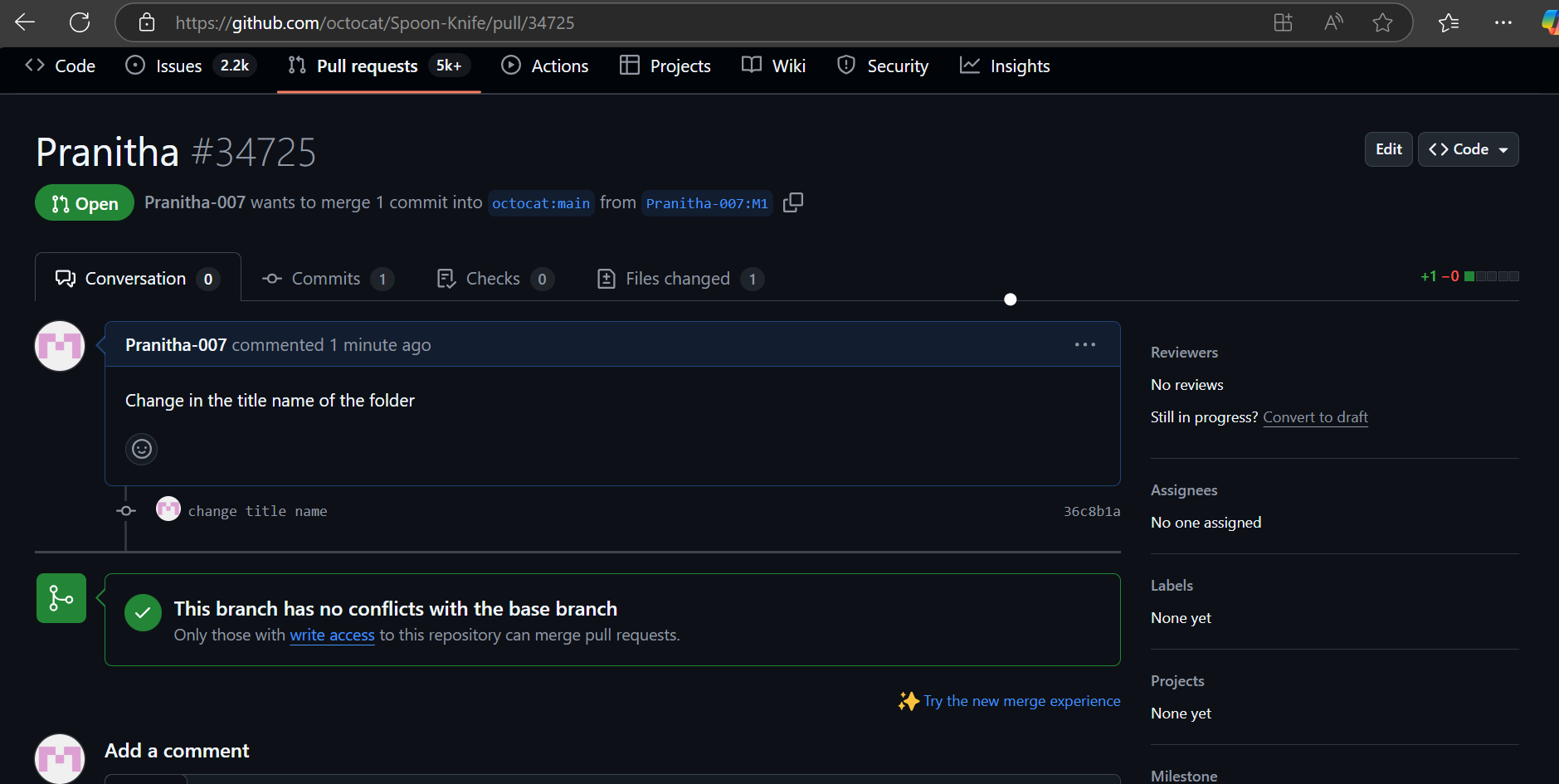Open the Favorites list icon

coord(1449,22)
